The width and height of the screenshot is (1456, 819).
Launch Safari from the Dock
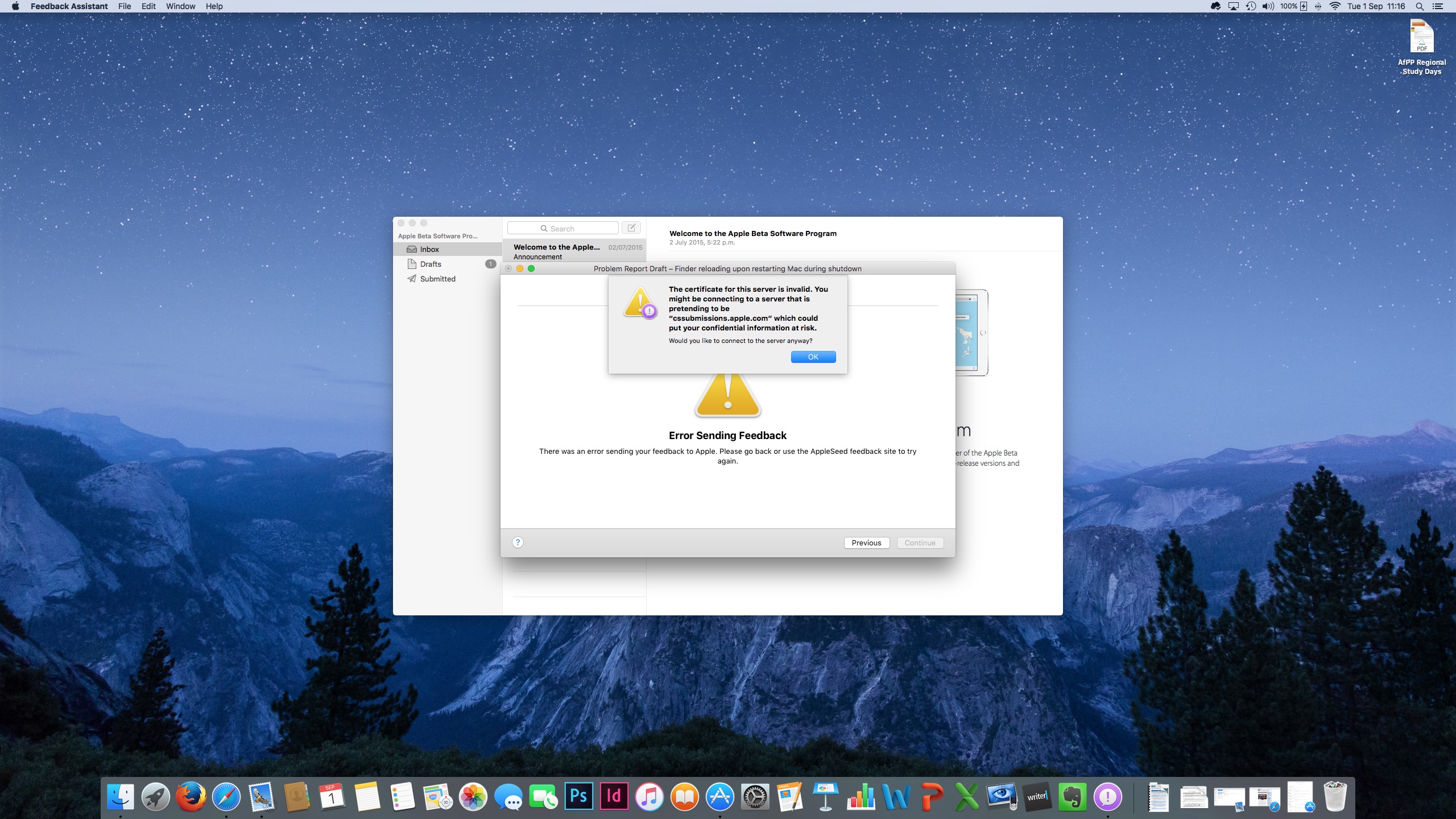pyautogui.click(x=226, y=796)
